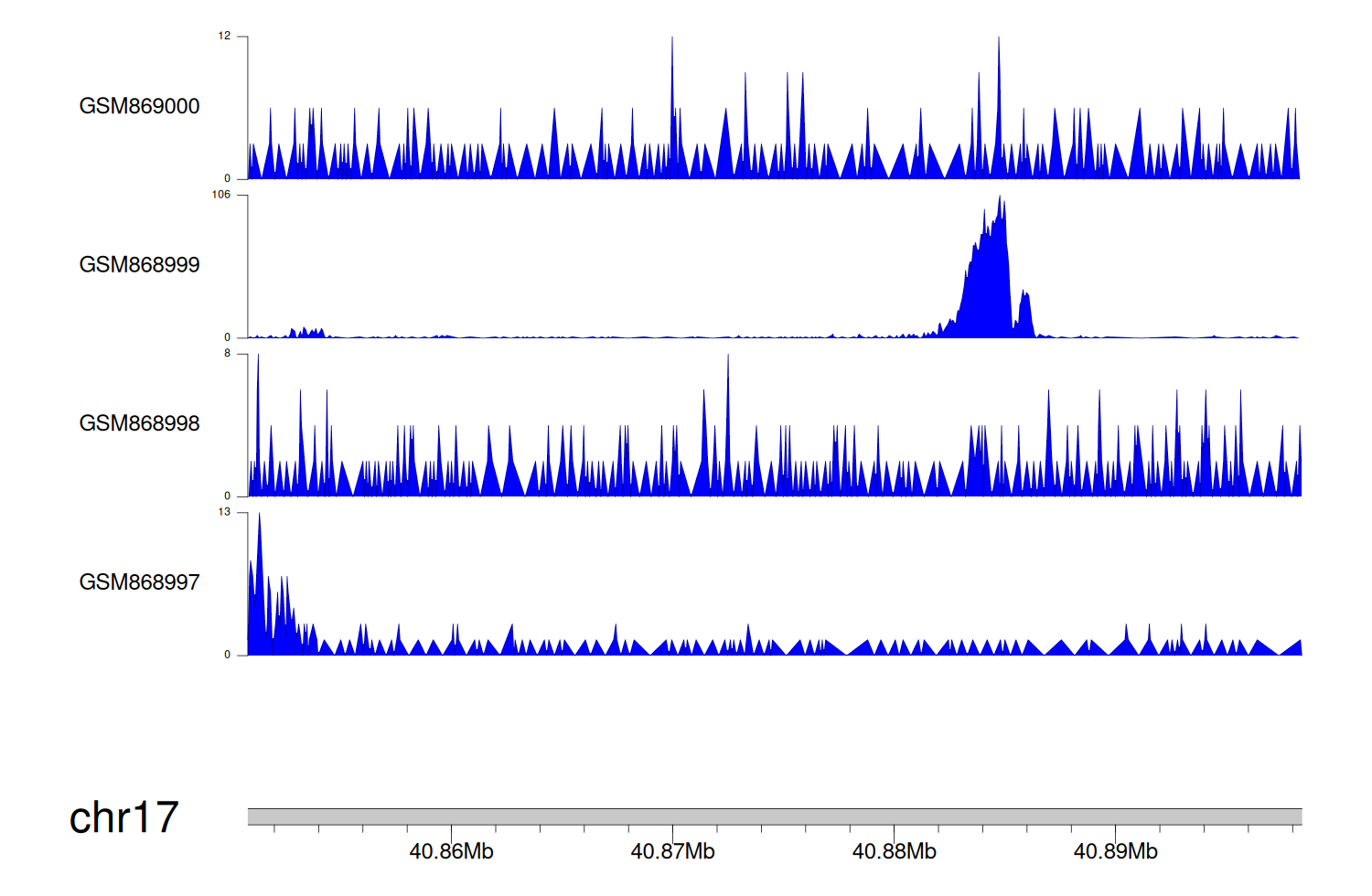Select the 40.87Mb position label
This screenshot has height=896, width=1372.
click(672, 852)
